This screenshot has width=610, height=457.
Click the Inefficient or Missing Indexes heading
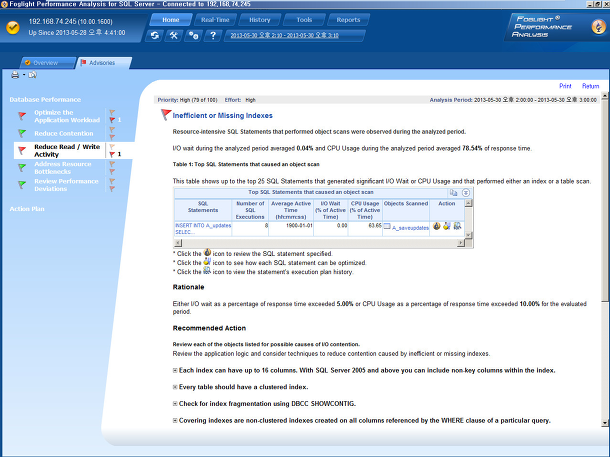[223, 116]
